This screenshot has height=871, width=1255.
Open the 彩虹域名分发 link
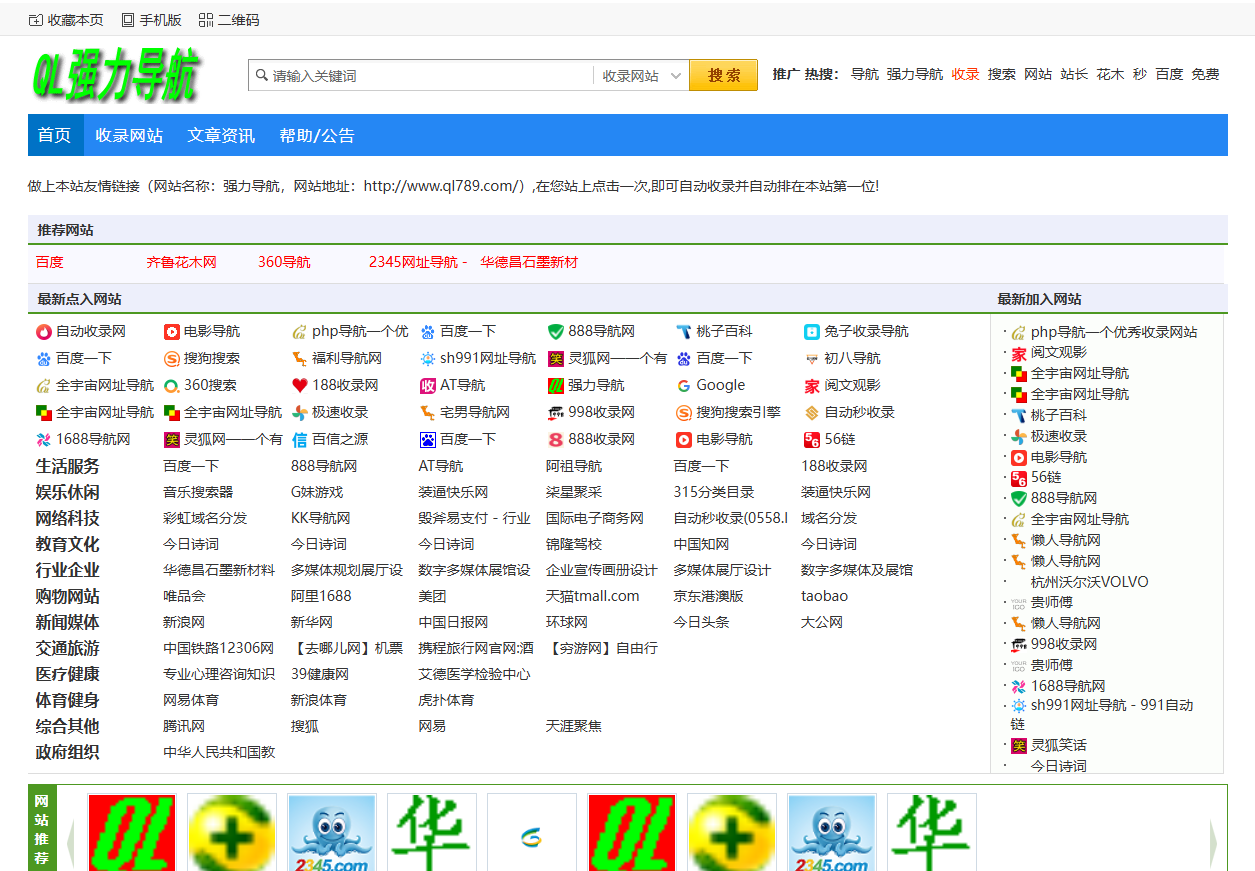click(205, 519)
